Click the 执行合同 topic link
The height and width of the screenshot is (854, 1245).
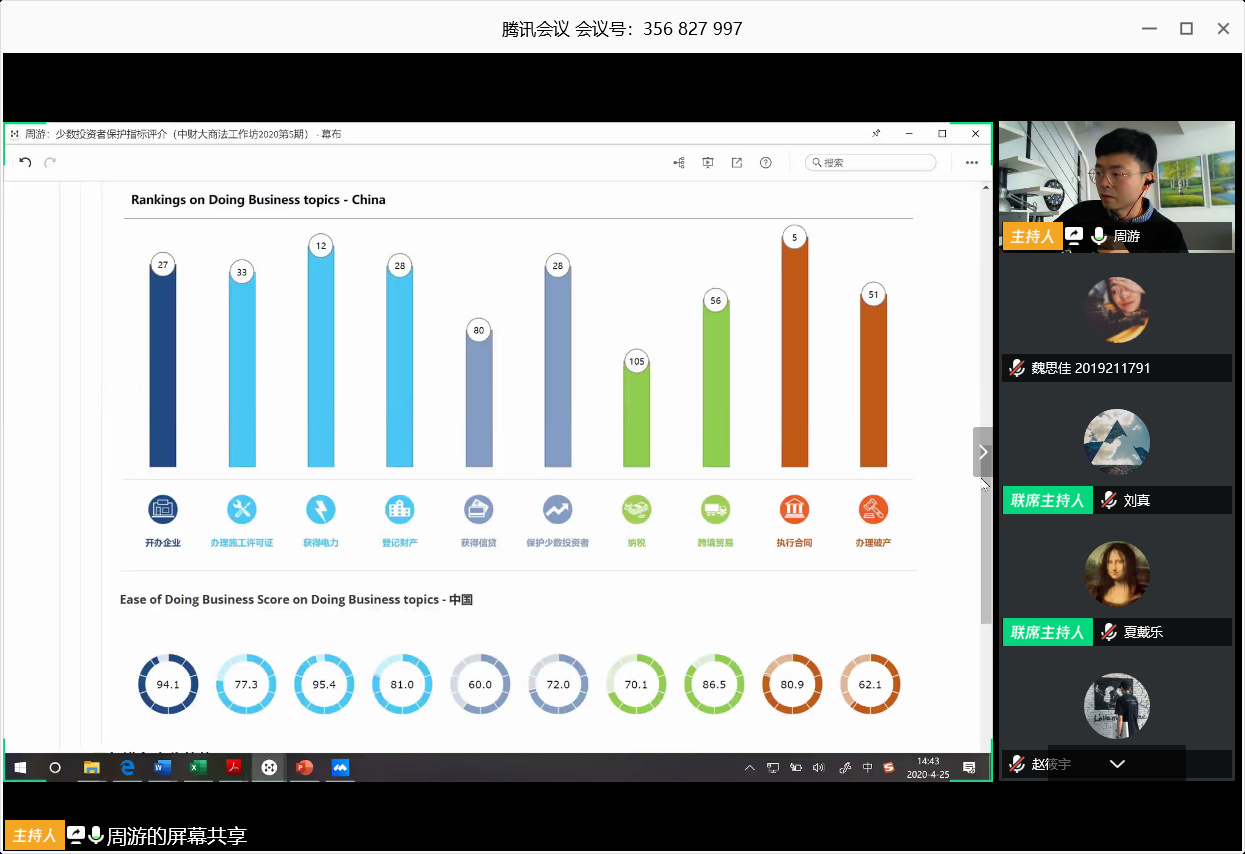794,543
